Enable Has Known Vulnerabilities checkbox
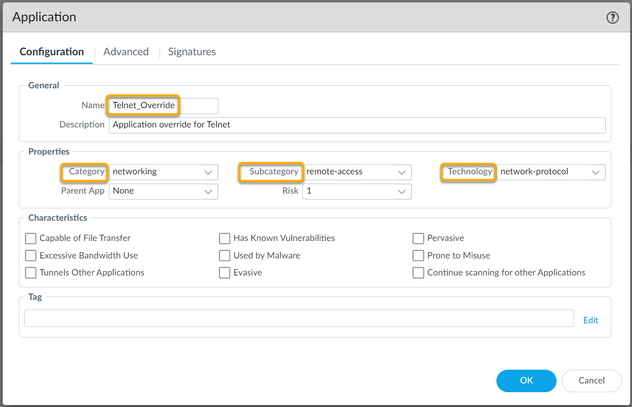The height and width of the screenshot is (407, 632). [225, 238]
